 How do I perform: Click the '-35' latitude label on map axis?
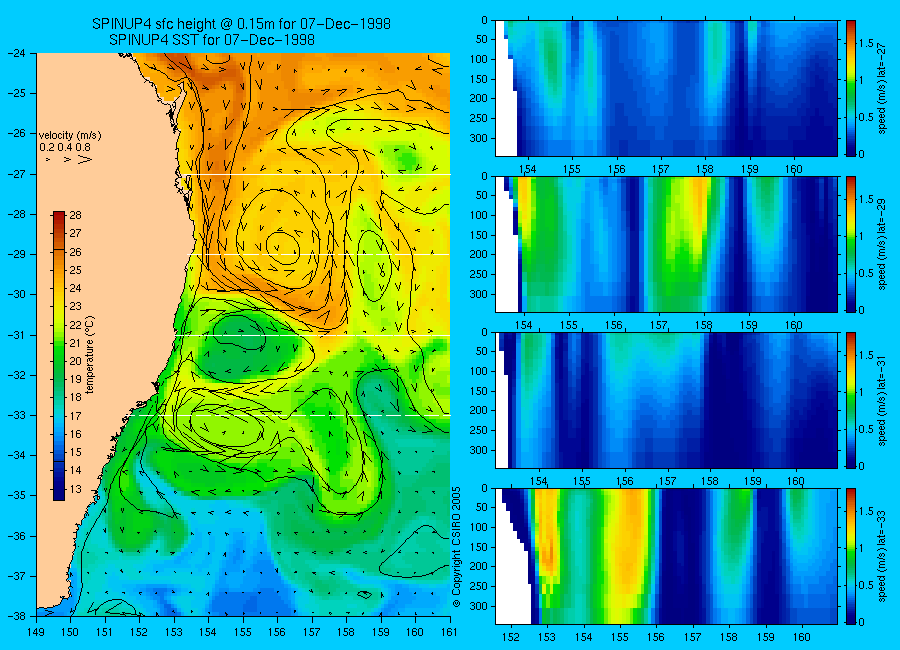click(x=15, y=495)
